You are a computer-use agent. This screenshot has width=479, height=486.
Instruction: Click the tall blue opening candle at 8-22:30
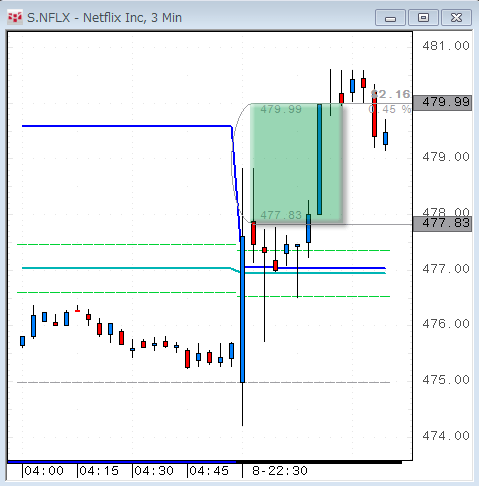point(242,309)
